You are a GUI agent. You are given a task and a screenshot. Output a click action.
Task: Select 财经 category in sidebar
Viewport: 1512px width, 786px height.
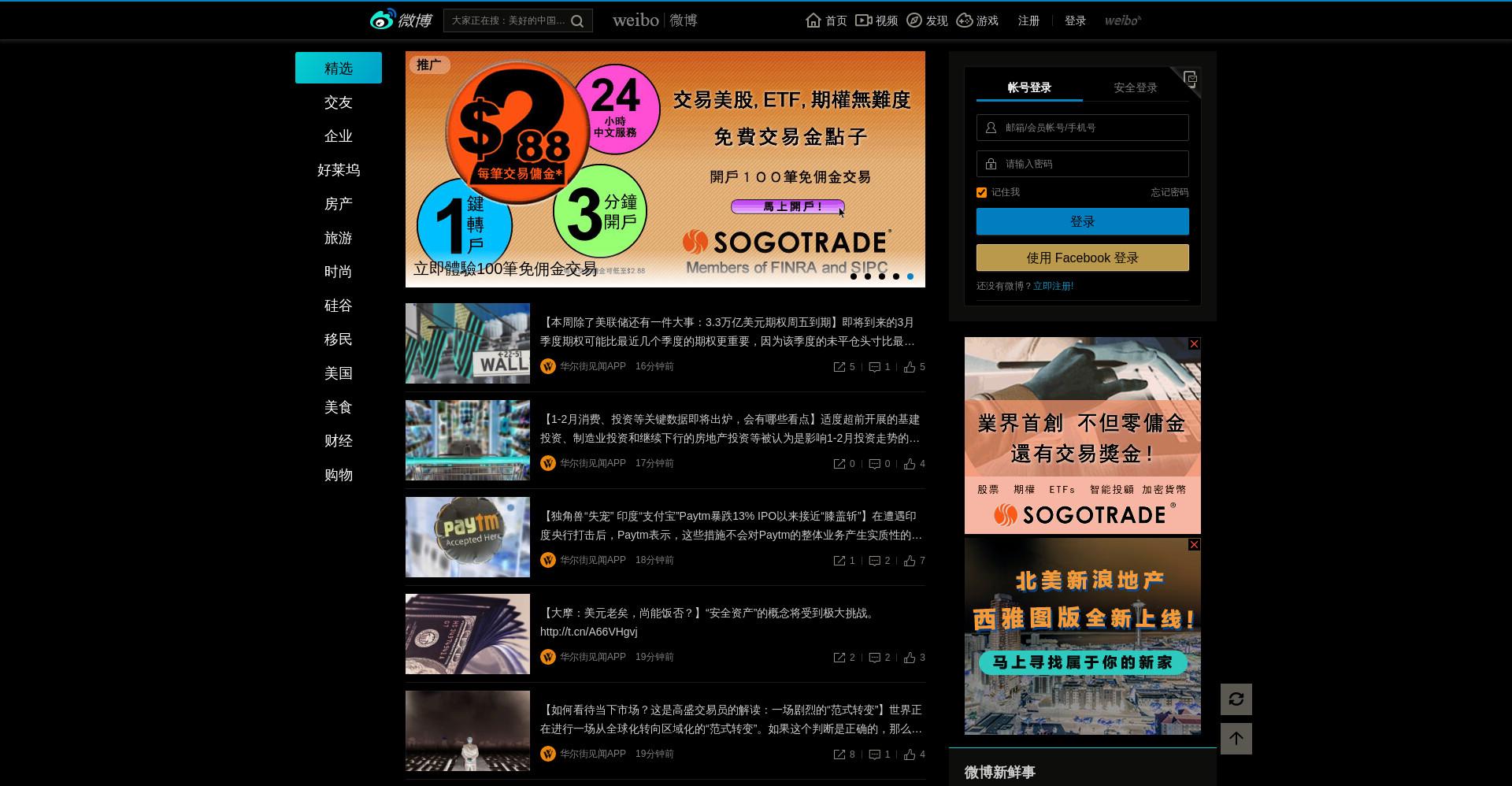339,441
